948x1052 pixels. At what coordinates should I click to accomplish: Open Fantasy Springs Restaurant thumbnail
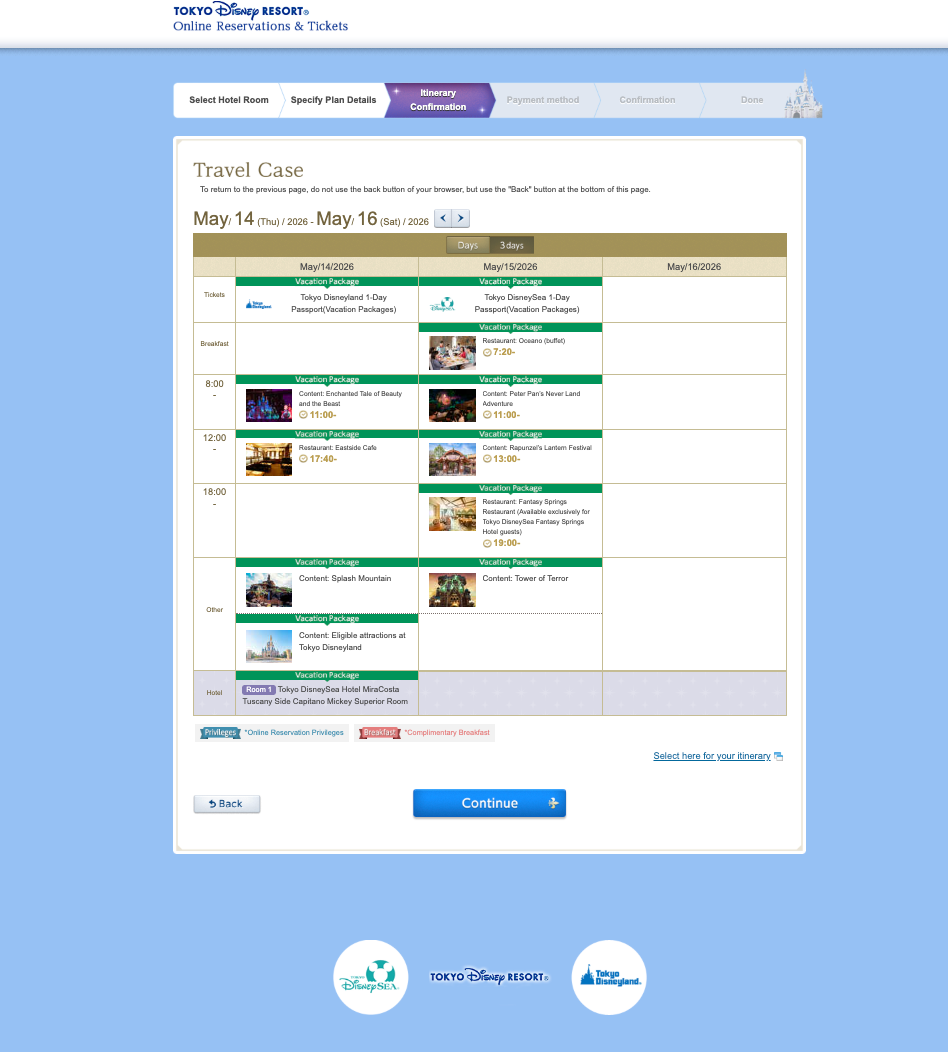pos(452,514)
